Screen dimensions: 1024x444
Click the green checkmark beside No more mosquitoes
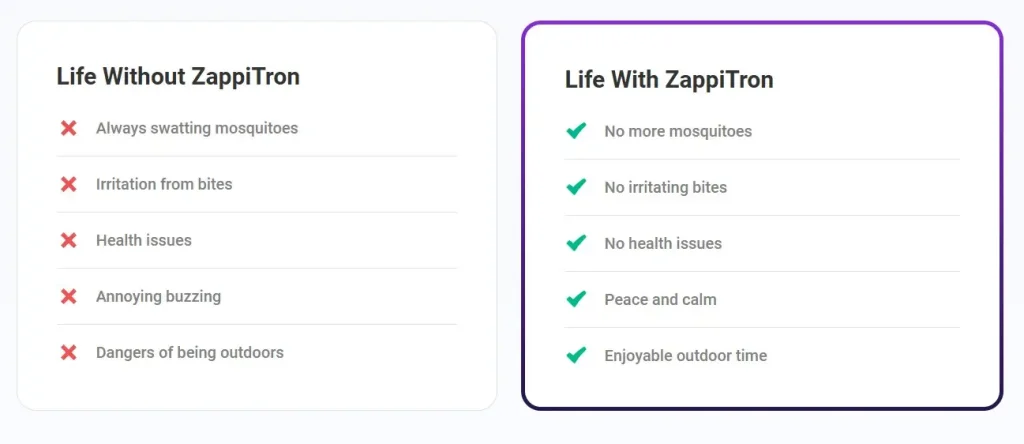tap(576, 131)
